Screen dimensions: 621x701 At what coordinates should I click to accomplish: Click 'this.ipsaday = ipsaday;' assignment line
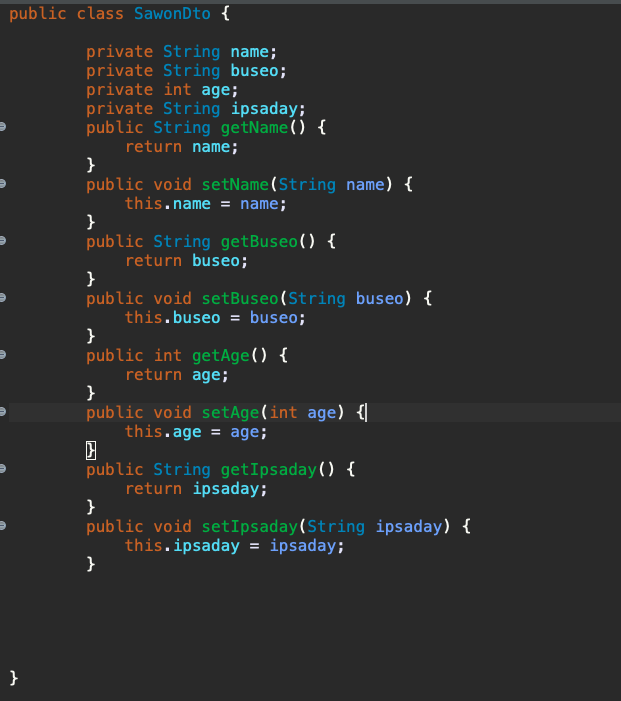[x=234, y=546]
